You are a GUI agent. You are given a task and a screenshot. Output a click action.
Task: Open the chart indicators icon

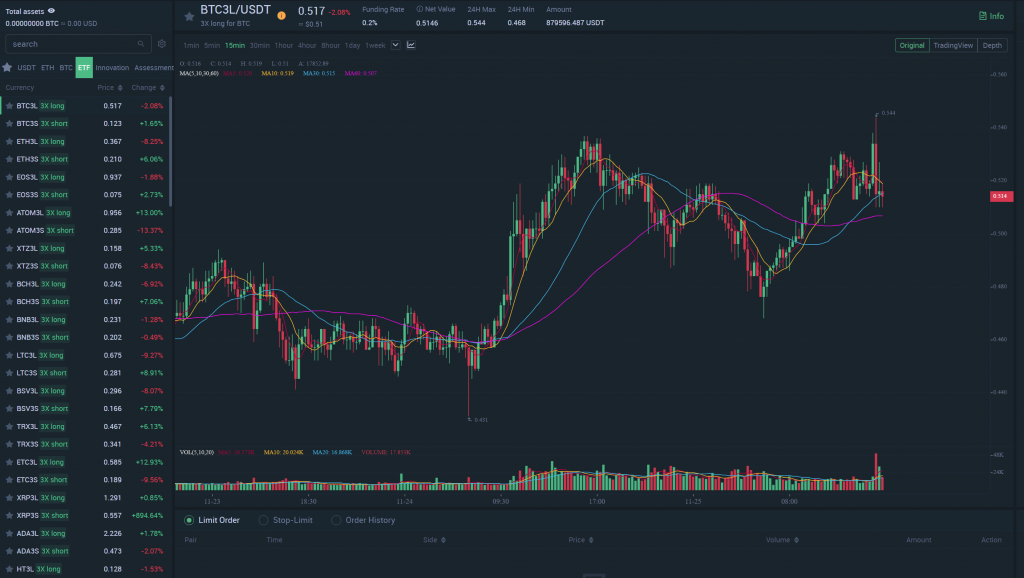pyautogui.click(x=411, y=45)
